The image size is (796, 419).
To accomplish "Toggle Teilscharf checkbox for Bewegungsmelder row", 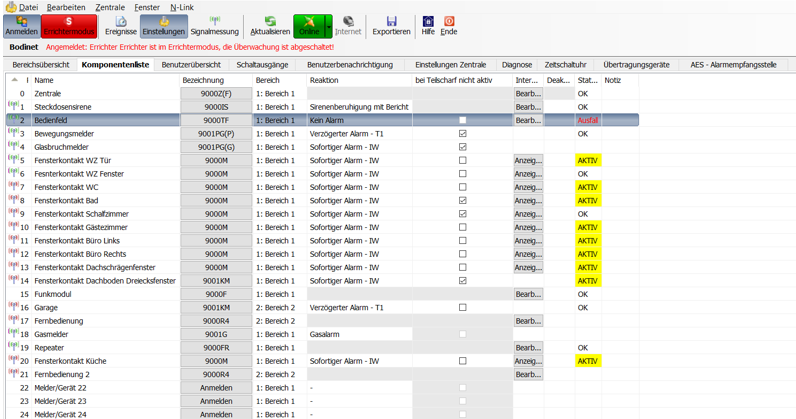I will 462,133.
